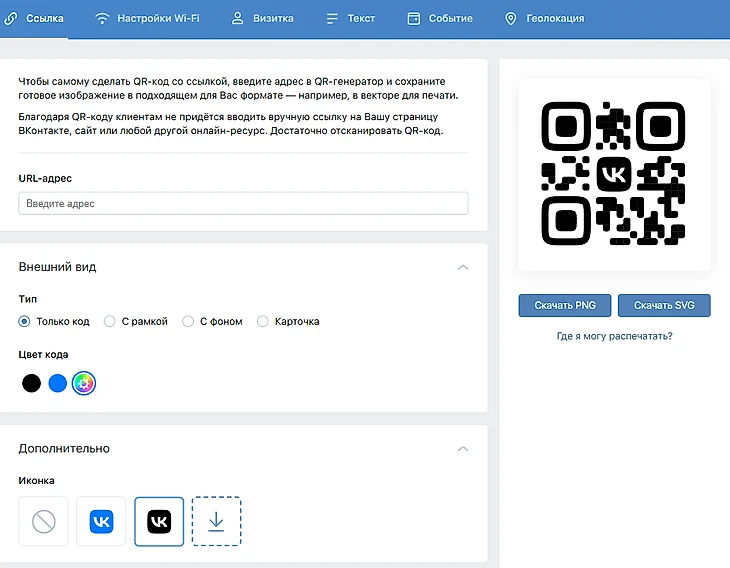Pick the black code color
The width and height of the screenshot is (730, 568).
32,383
